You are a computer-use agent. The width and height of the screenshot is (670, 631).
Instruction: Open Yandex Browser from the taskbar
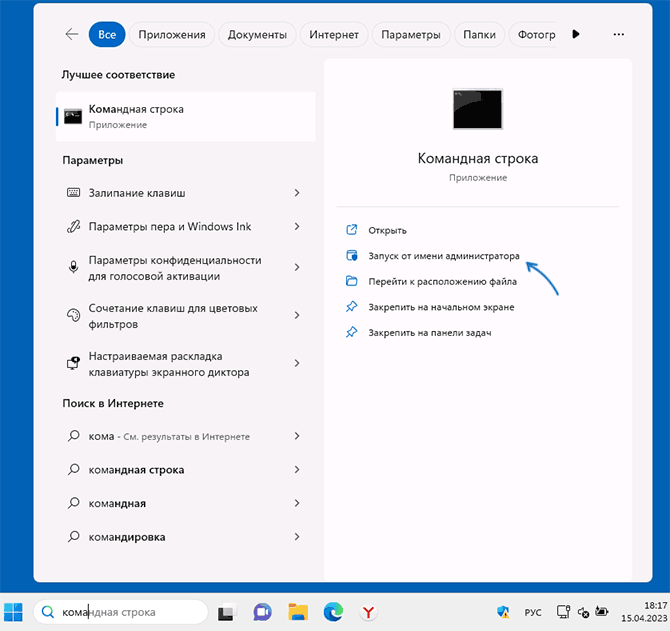click(368, 611)
